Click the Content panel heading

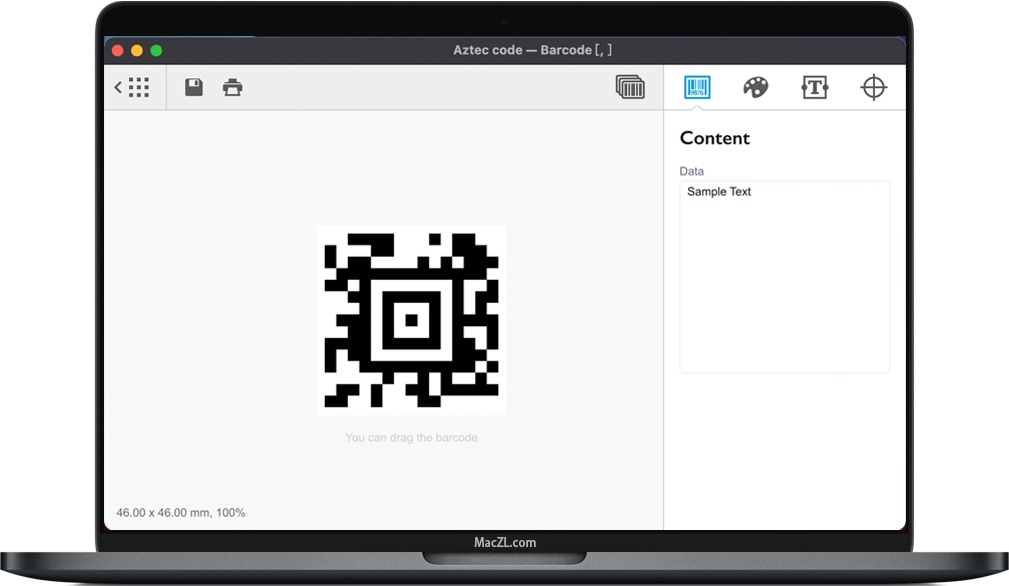coord(715,138)
